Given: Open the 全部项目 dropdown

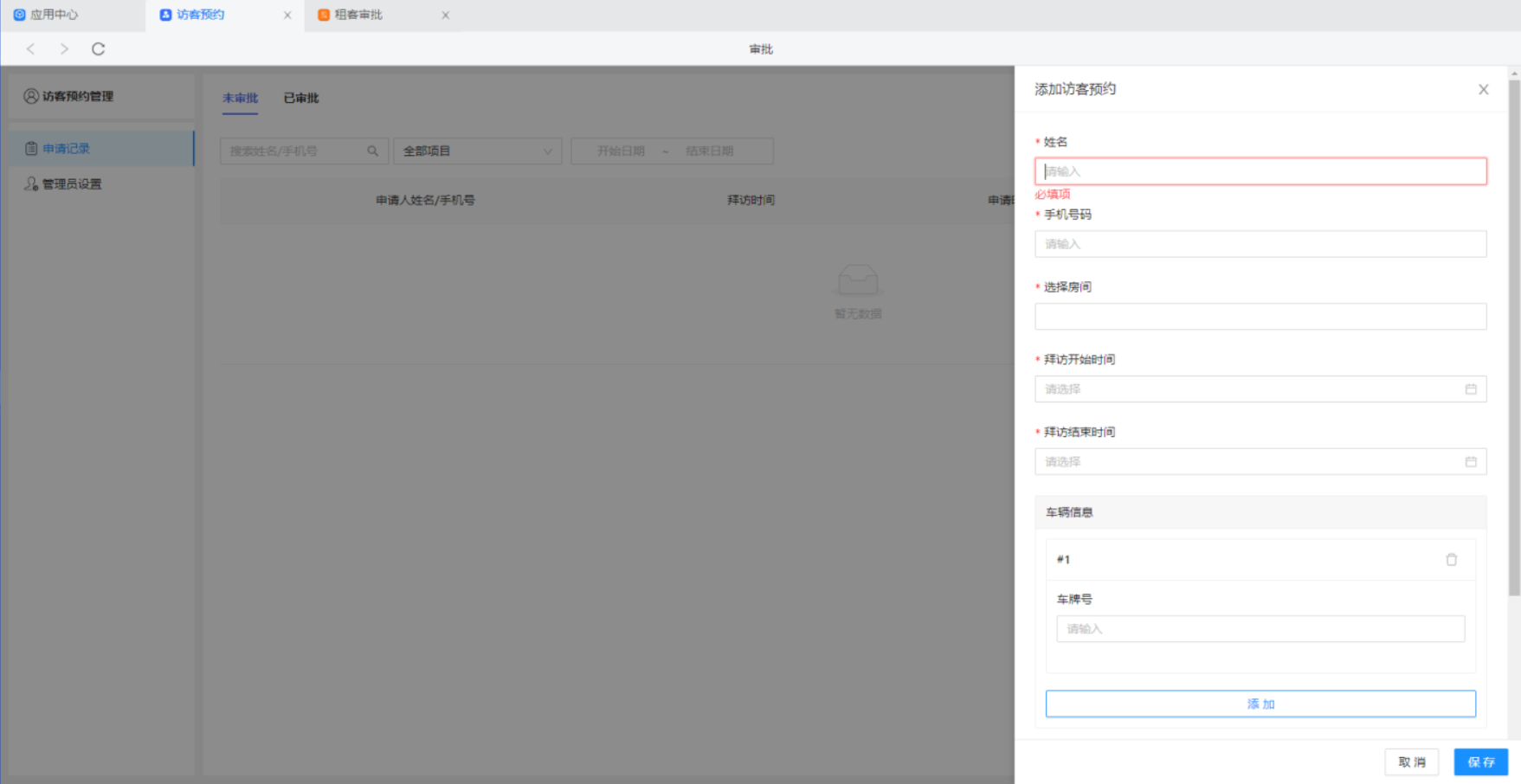Looking at the screenshot, I should [x=477, y=151].
